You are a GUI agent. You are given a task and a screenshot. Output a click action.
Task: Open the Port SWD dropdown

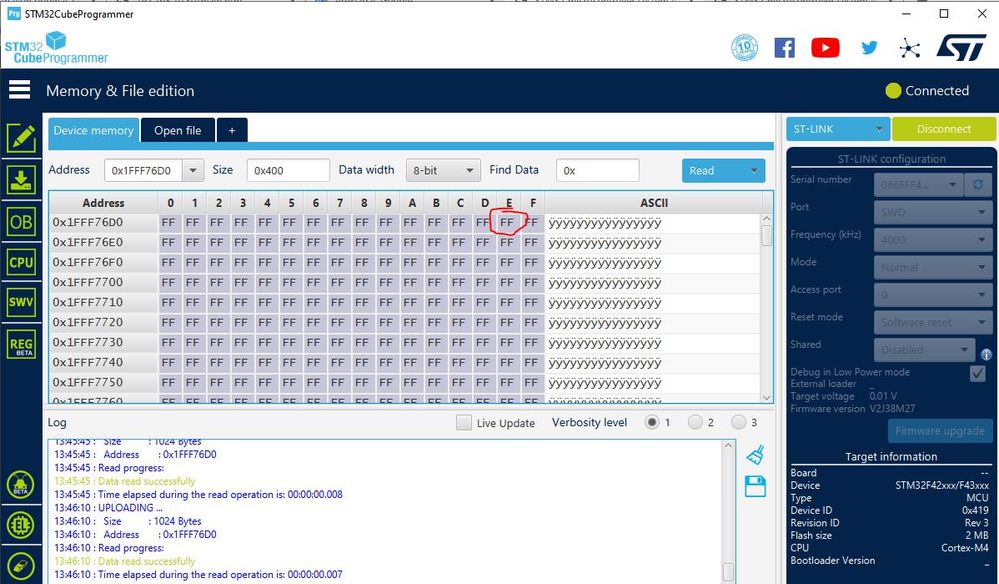click(933, 213)
